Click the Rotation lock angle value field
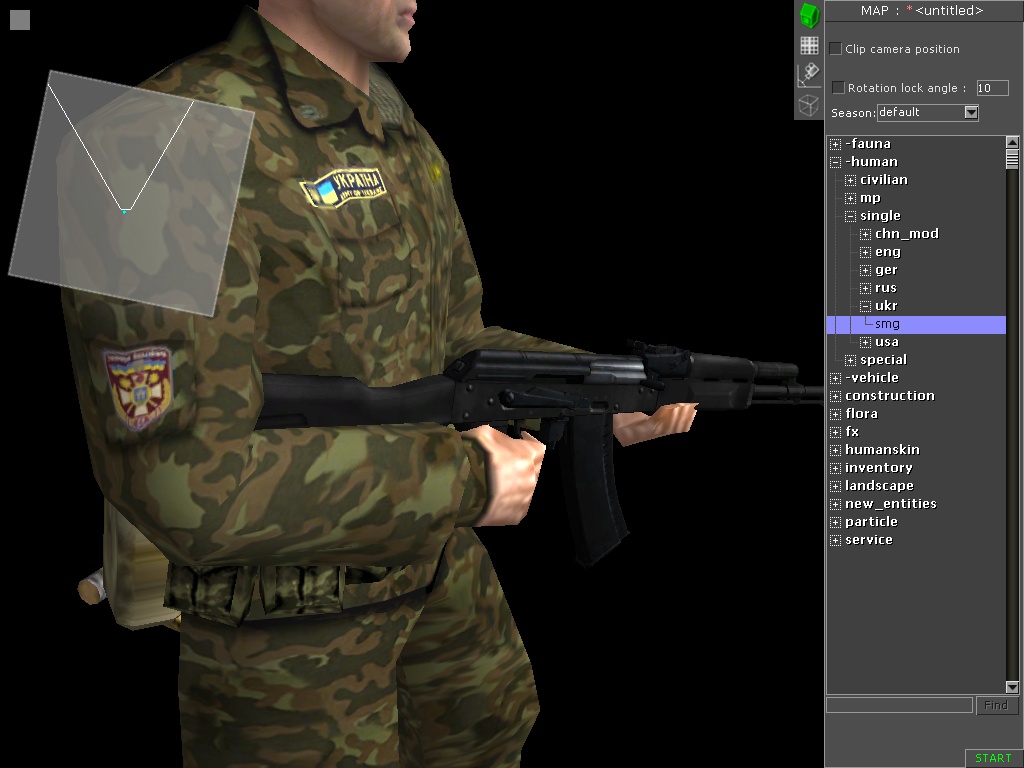Image resolution: width=1024 pixels, height=768 pixels. point(992,88)
